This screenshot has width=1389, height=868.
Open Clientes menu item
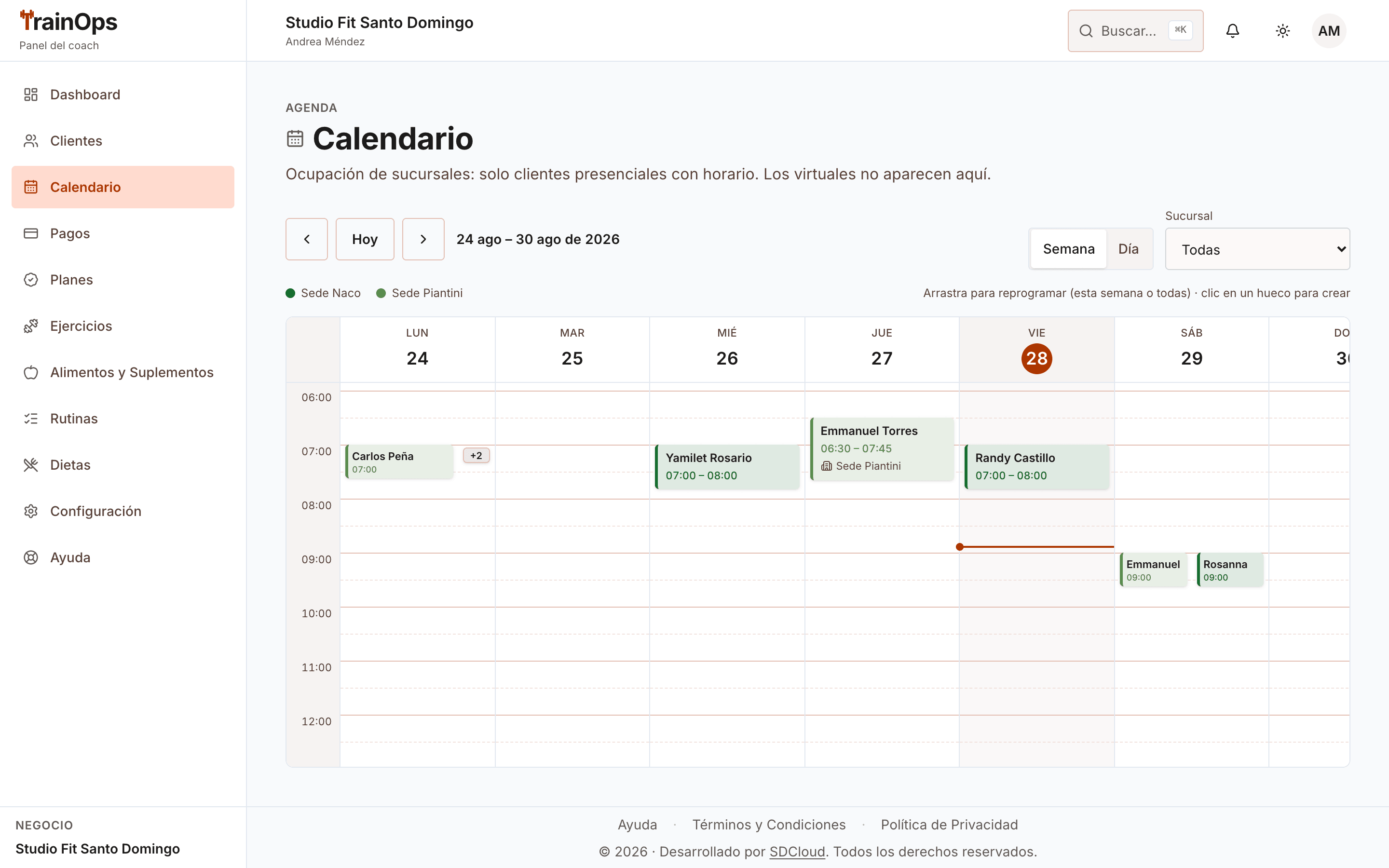pos(123,141)
